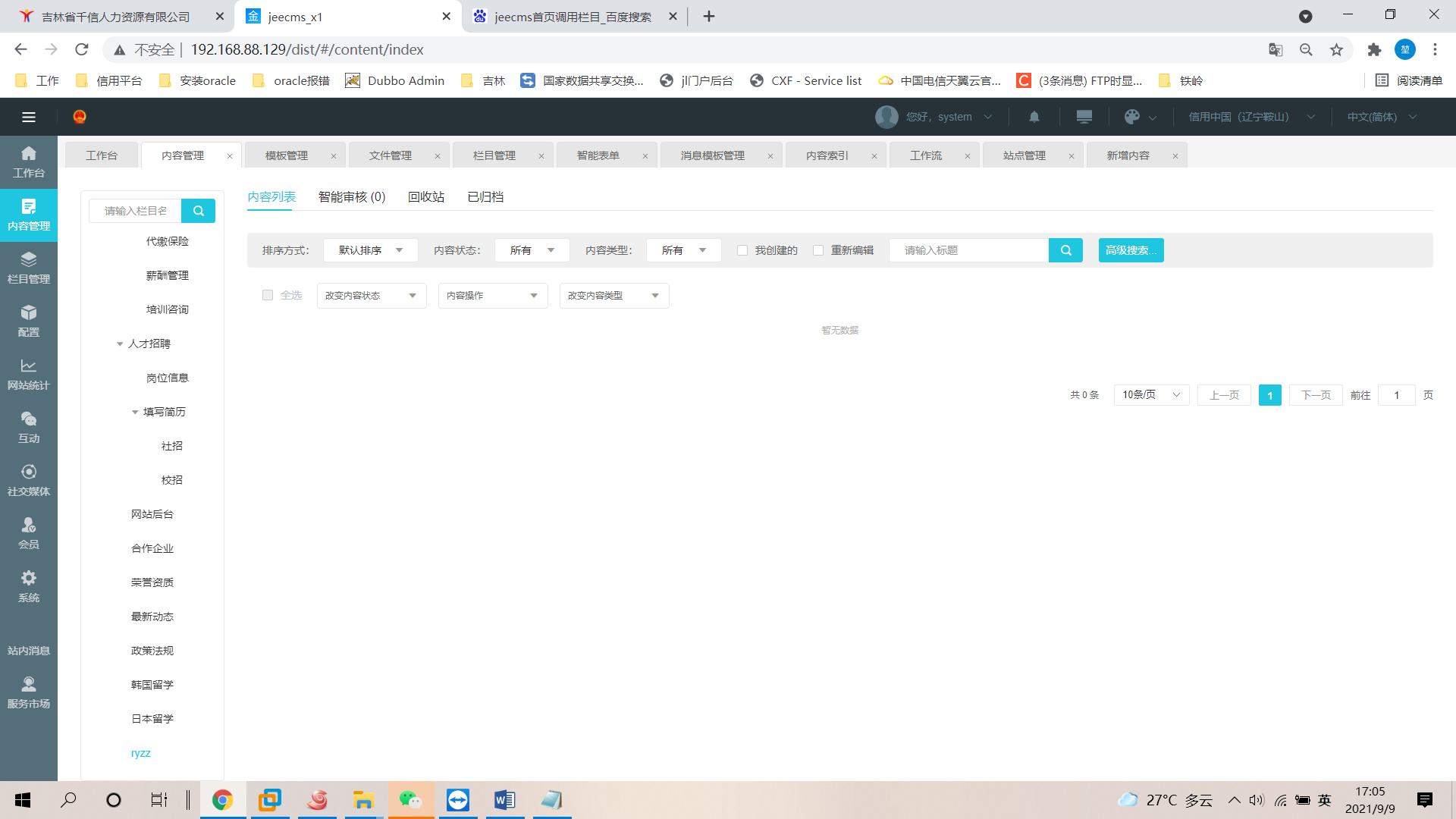Screen dimensions: 1456x819
Task: Enable the 重新编辑 checkbox
Action: click(x=818, y=250)
